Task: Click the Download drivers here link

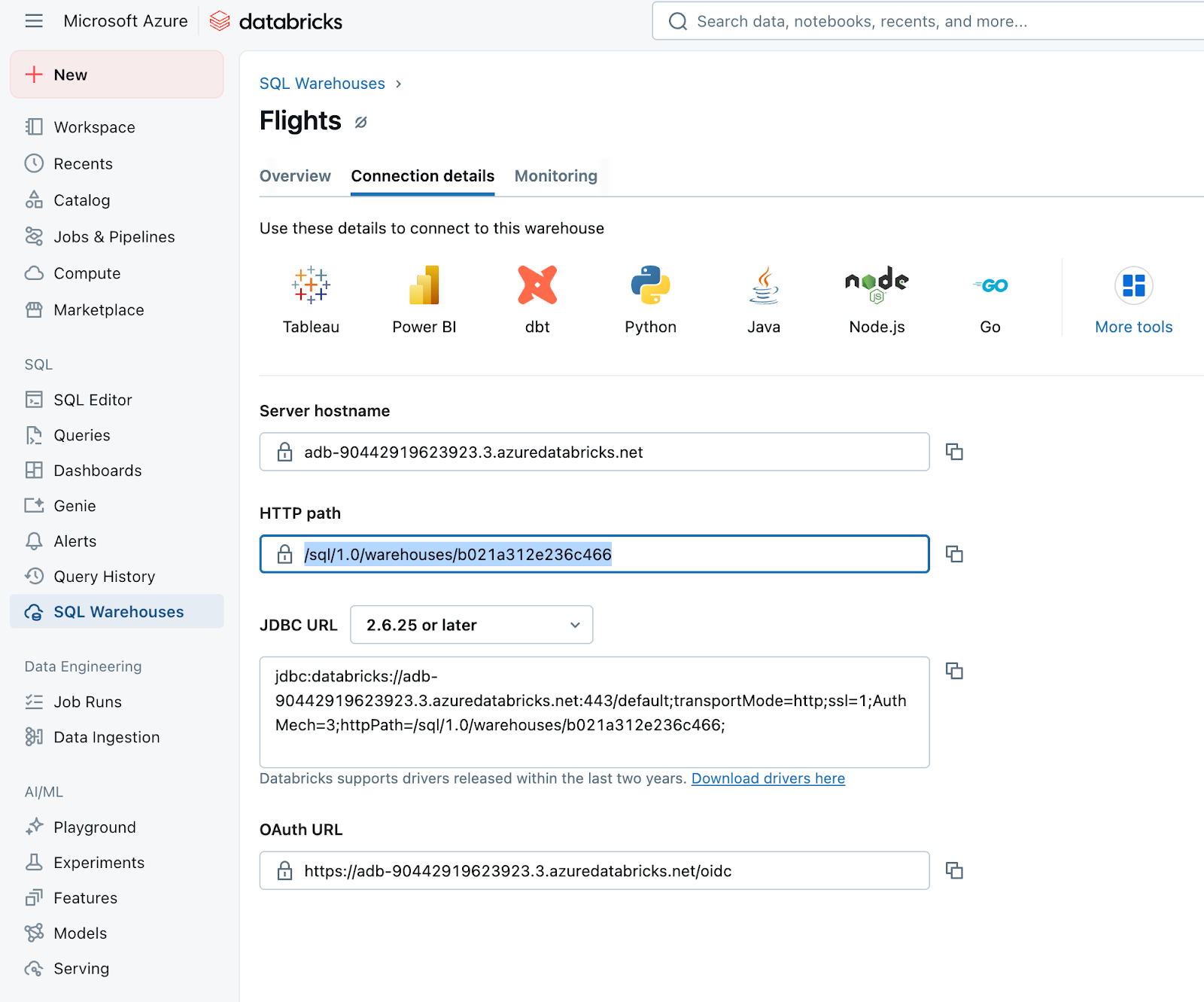Action: [x=768, y=778]
